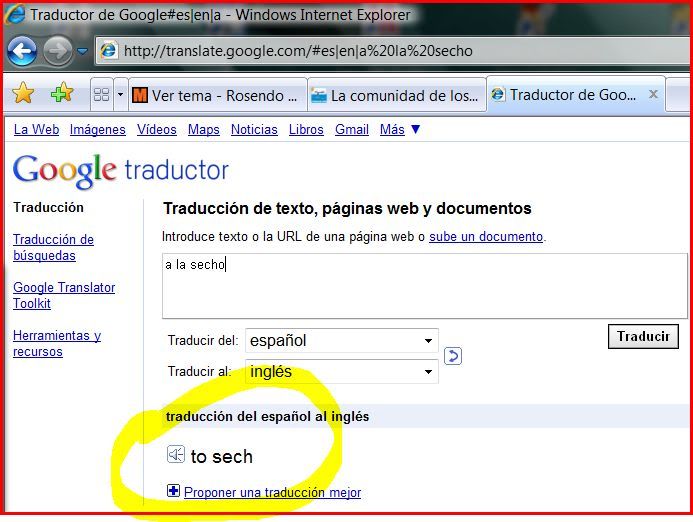Image resolution: width=693 pixels, height=522 pixels.
Task: Open the Traducir al inglés dropdown
Action: tap(342, 371)
